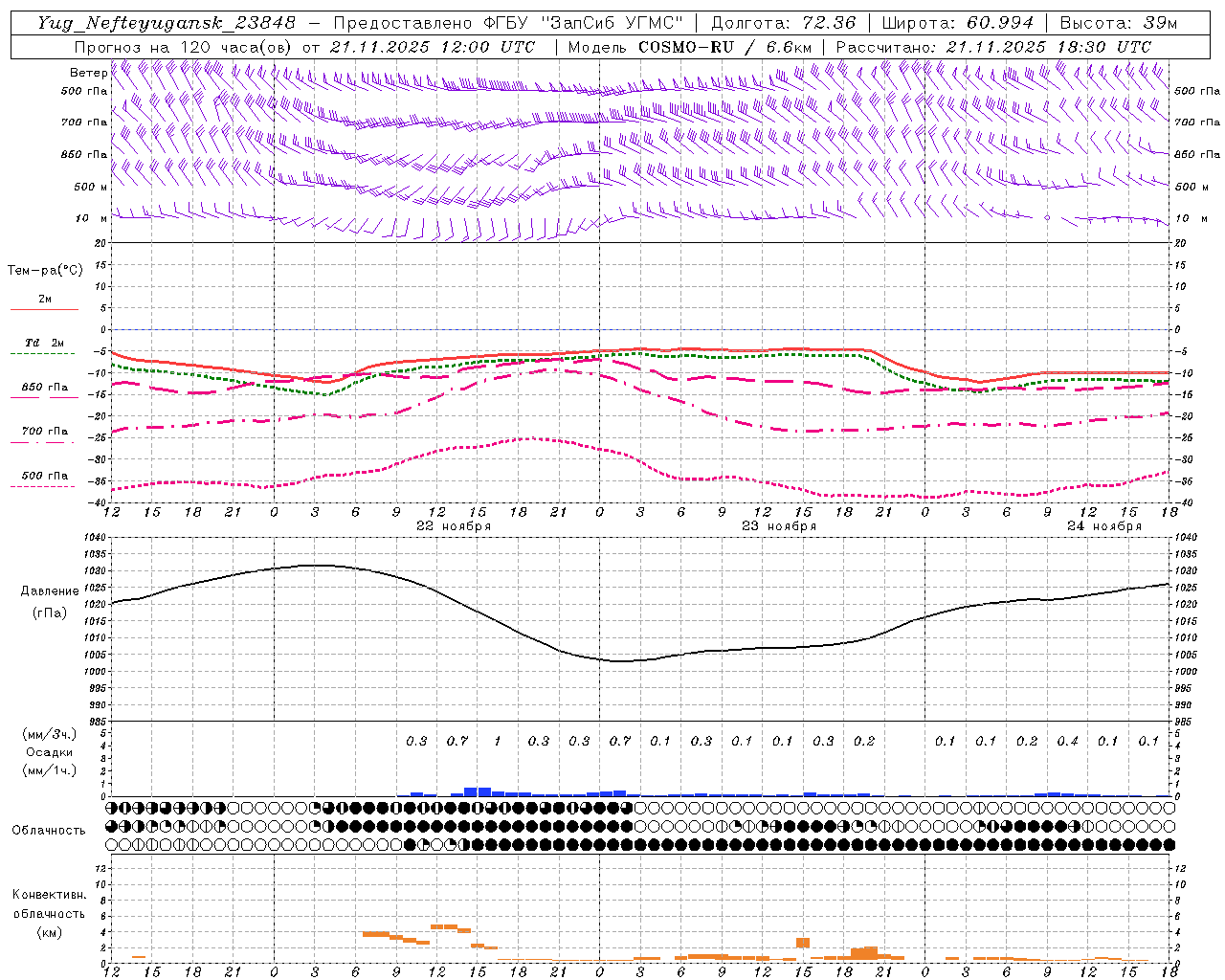Image resolution: width=1225 pixels, height=980 pixels.
Task: Click the 23 ноября date label
Action: pyautogui.click(x=779, y=526)
